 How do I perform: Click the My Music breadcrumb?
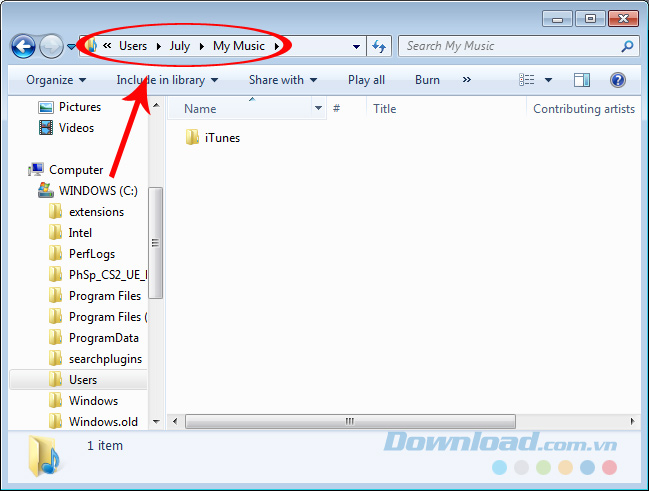pyautogui.click(x=239, y=46)
